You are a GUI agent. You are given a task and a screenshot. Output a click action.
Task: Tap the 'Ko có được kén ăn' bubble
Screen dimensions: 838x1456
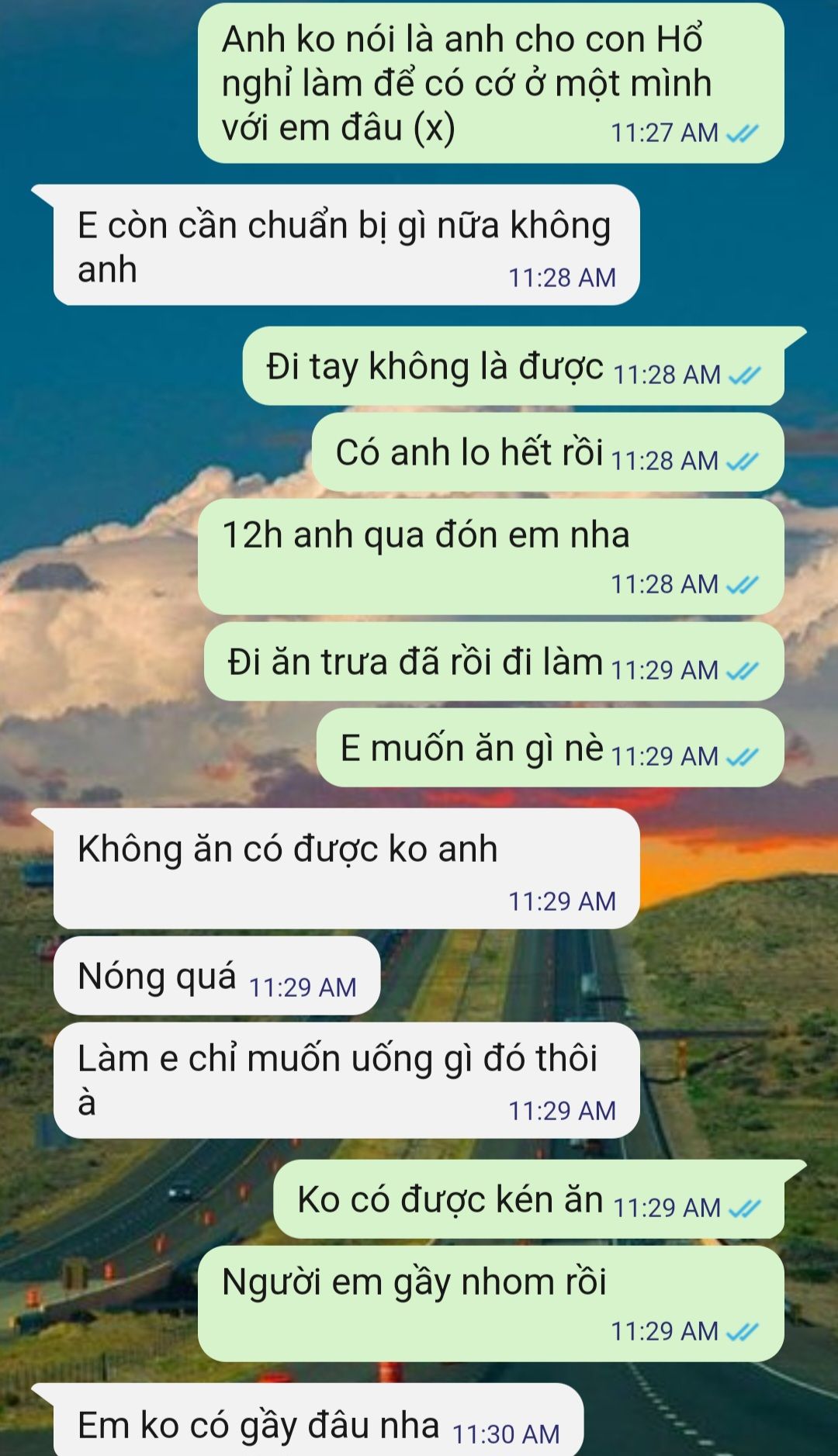pyautogui.click(x=529, y=1199)
